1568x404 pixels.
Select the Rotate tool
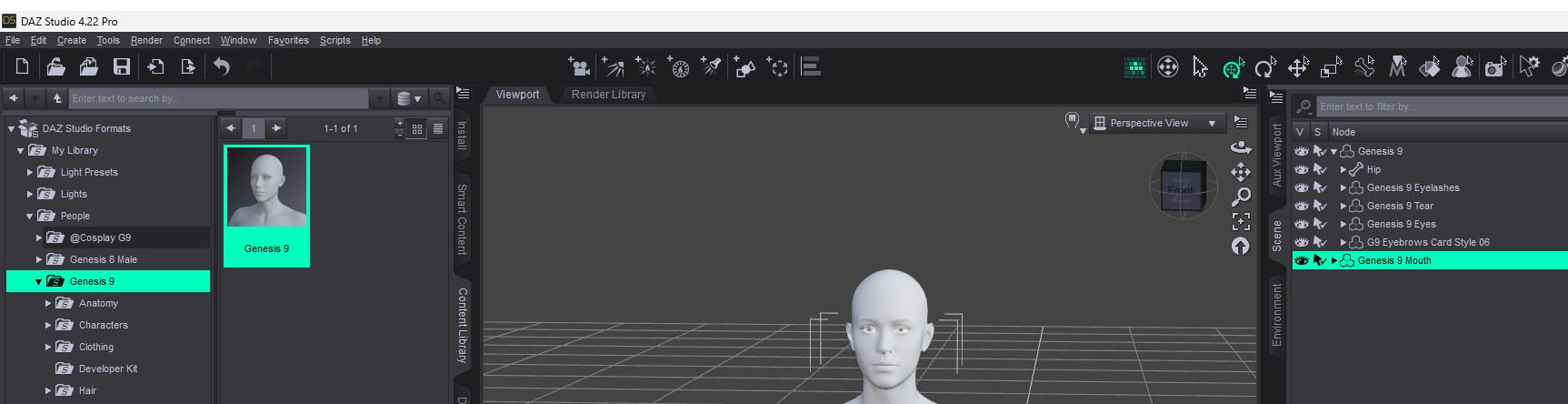(1265, 67)
